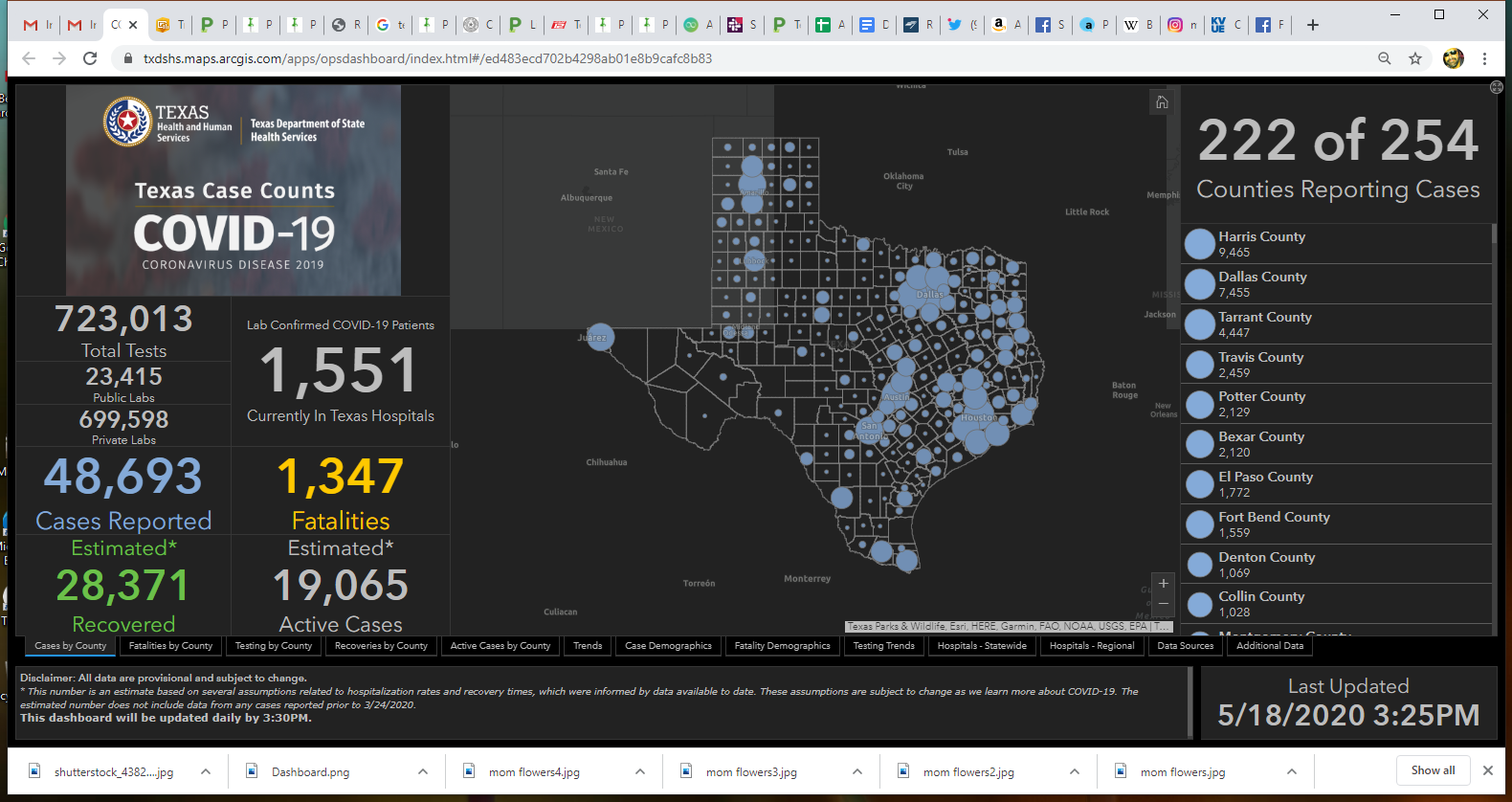Click Show all downloads button

(1433, 770)
